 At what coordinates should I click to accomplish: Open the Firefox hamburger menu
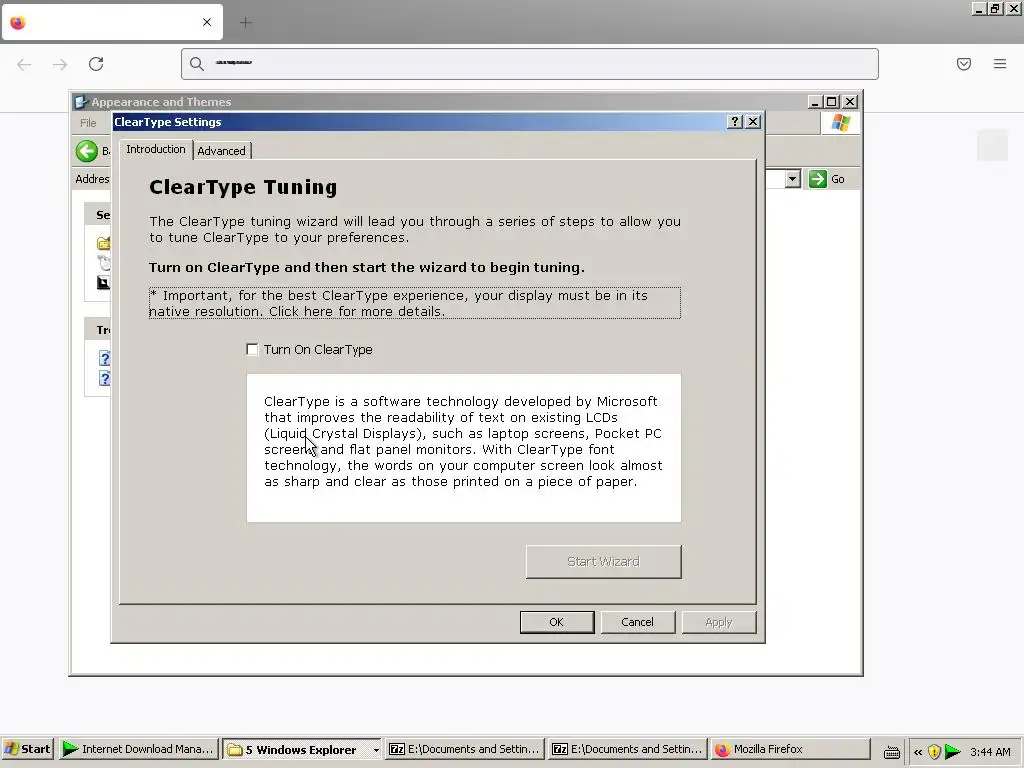point(1000,64)
